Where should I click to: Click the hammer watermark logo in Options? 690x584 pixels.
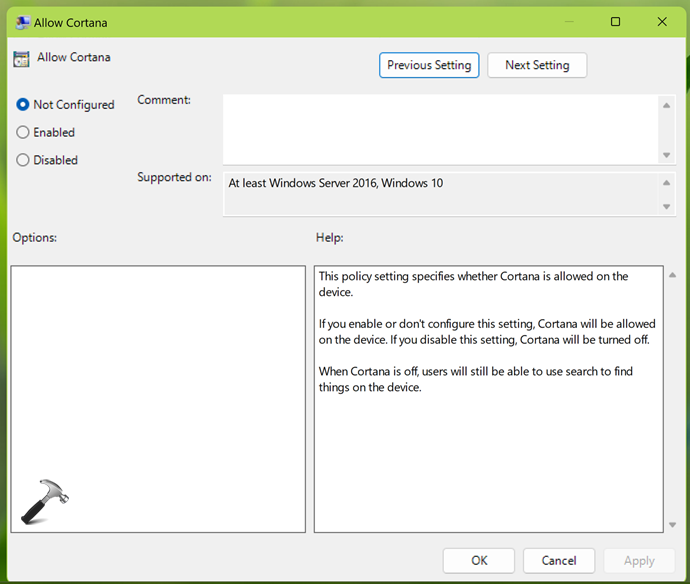[44, 501]
